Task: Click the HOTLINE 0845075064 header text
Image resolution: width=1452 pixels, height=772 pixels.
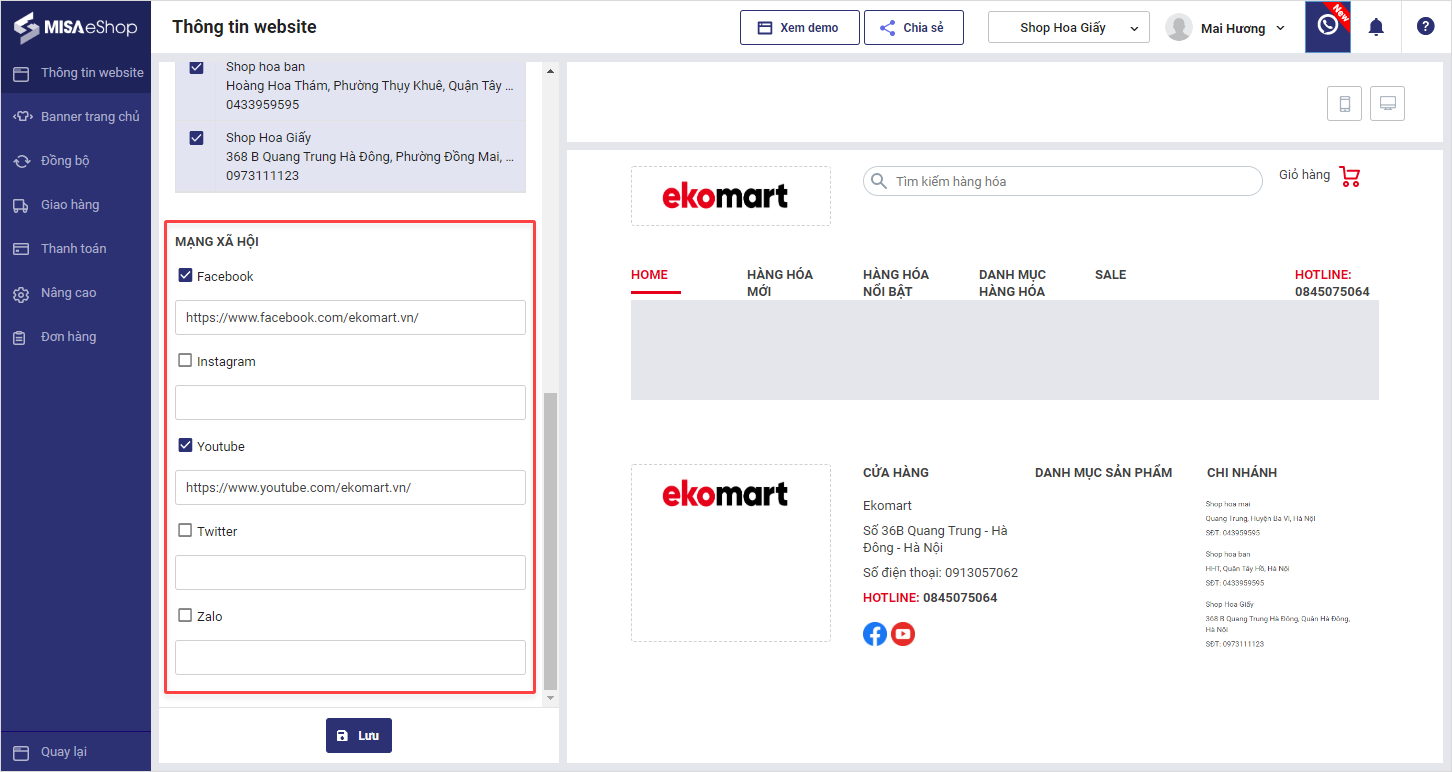Action: [1332, 283]
